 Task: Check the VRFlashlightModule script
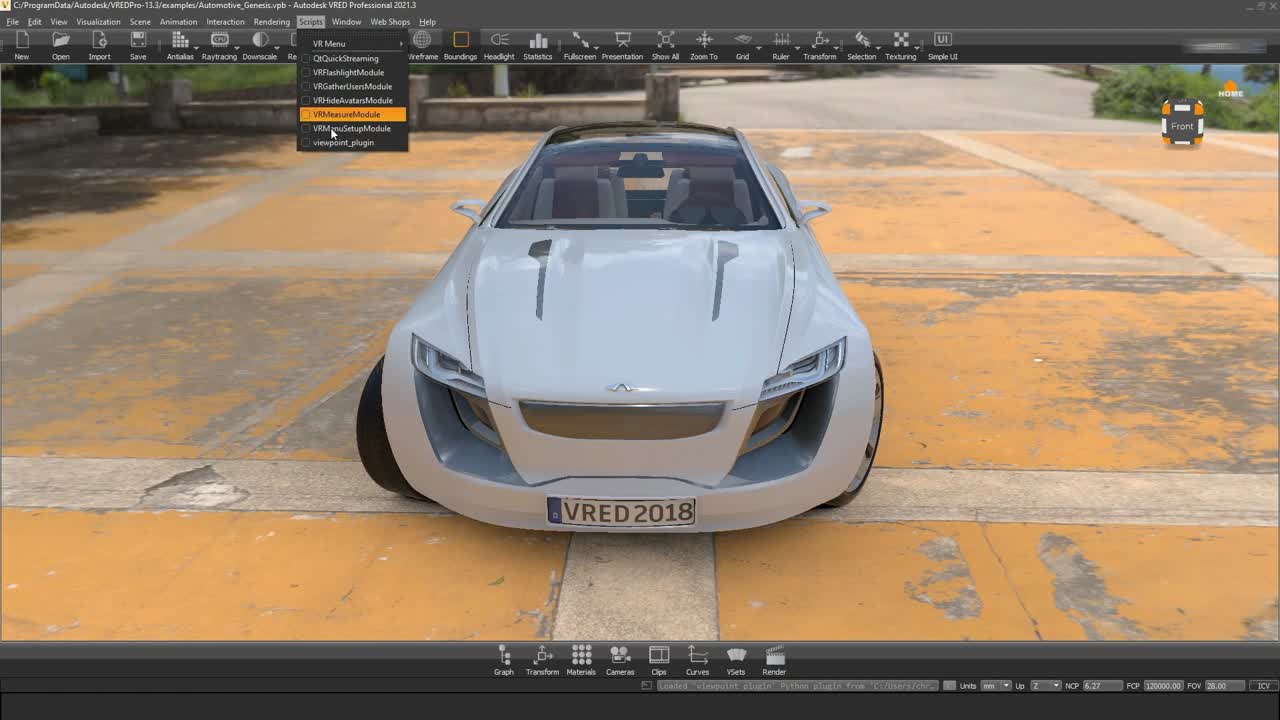(352, 72)
